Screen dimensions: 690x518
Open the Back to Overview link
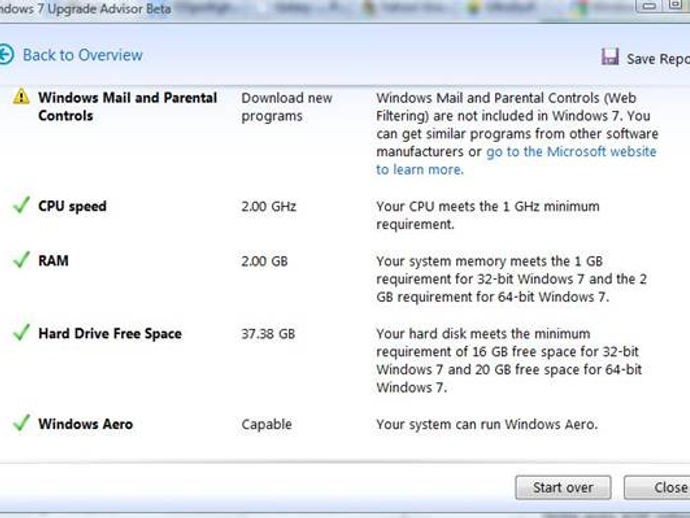(x=83, y=55)
